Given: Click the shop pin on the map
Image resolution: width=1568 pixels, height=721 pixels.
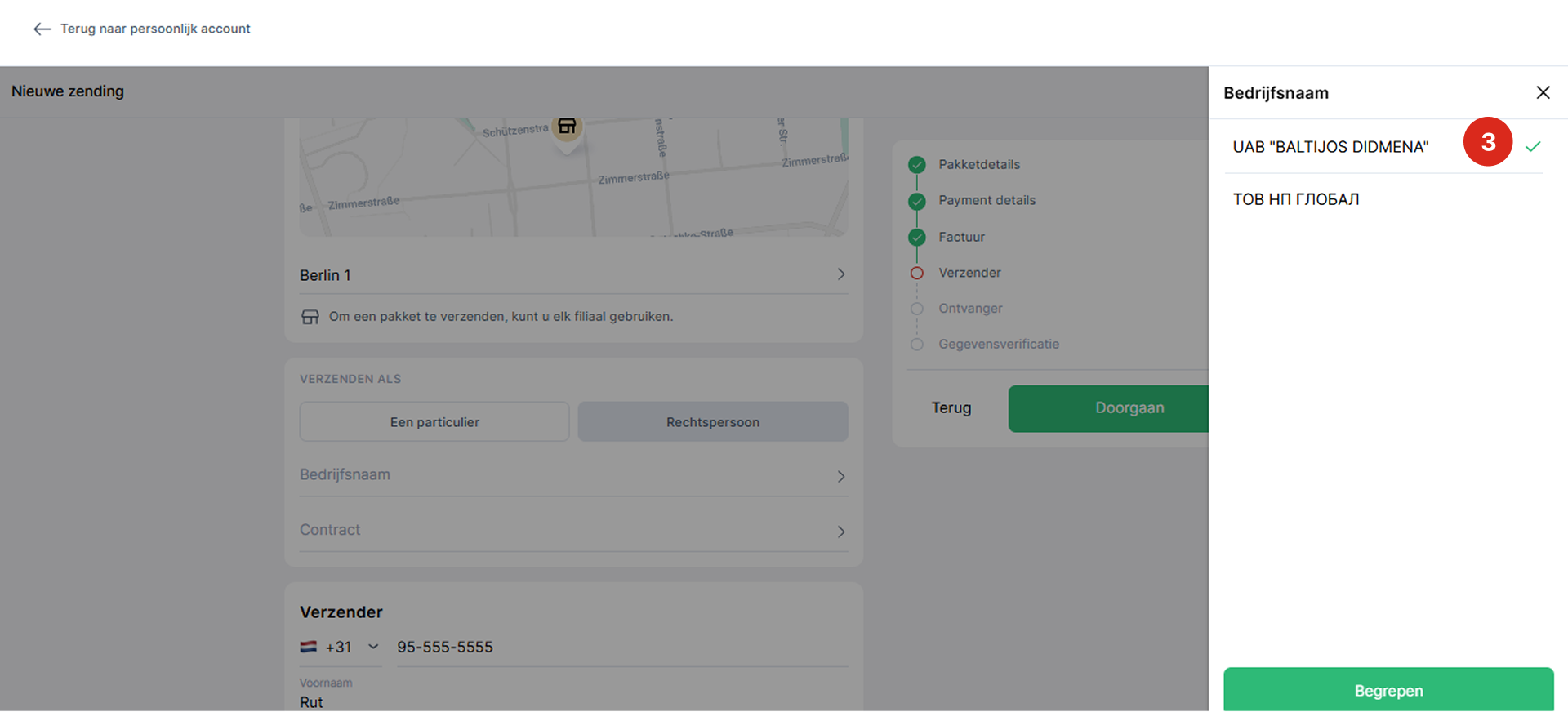Looking at the screenshot, I should click(567, 127).
